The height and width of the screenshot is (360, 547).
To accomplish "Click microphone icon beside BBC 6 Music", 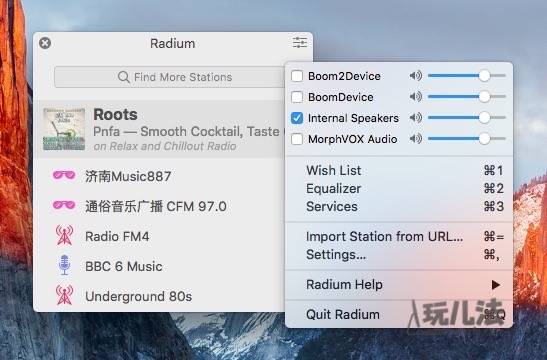I will click(64, 265).
